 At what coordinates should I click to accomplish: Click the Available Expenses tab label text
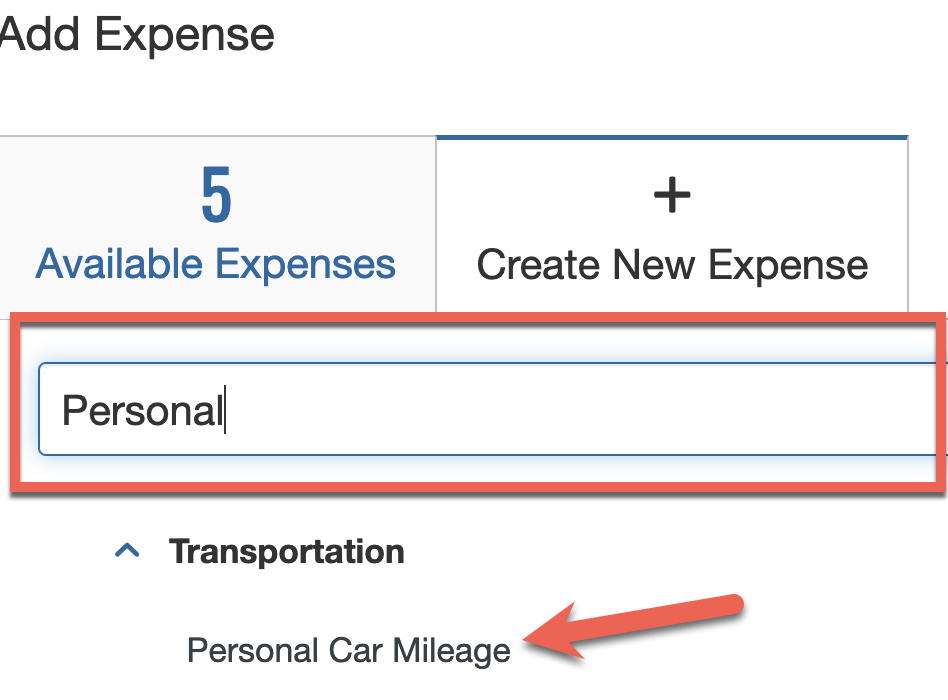(x=216, y=263)
